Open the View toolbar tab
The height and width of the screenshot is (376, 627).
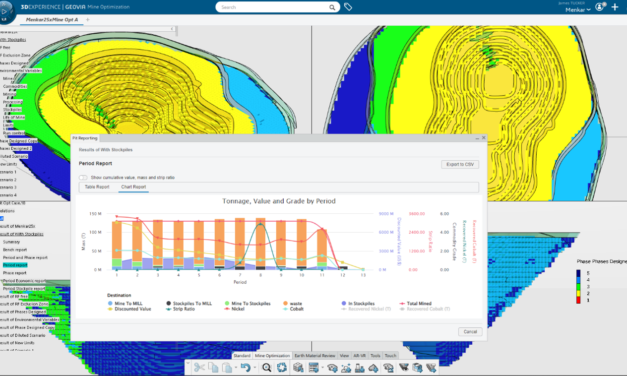tap(344, 355)
